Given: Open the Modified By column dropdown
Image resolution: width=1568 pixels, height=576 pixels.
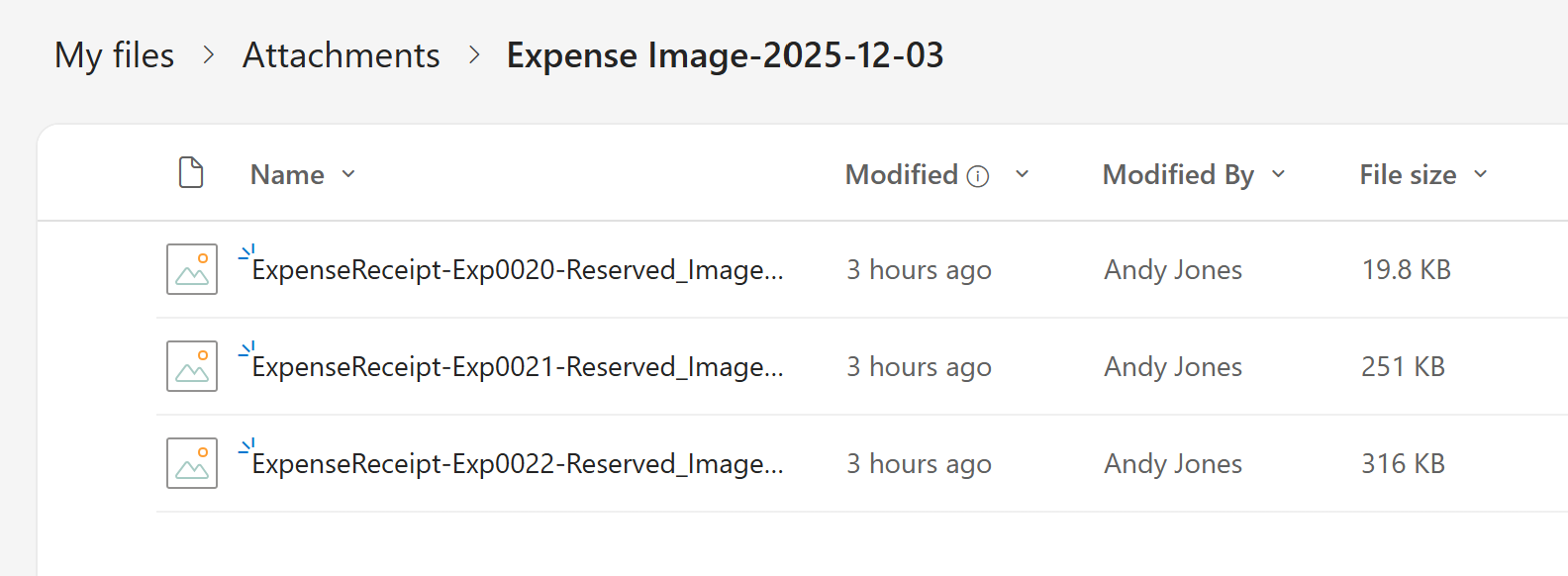Looking at the screenshot, I should point(1278,174).
